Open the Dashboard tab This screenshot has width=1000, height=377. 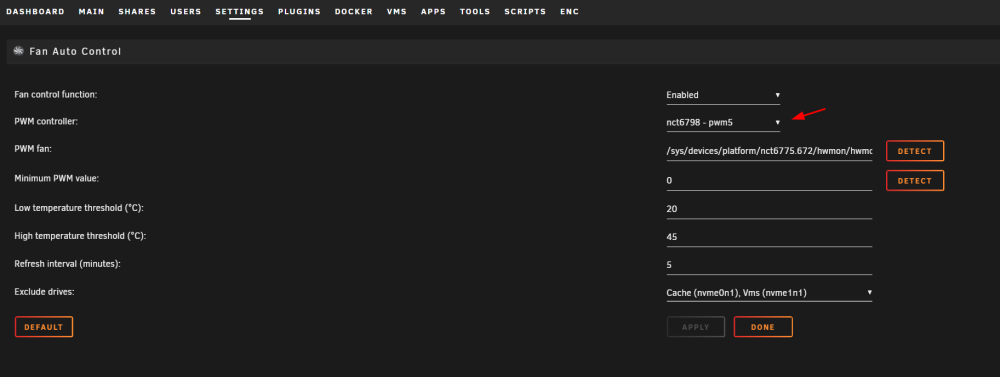pos(35,11)
